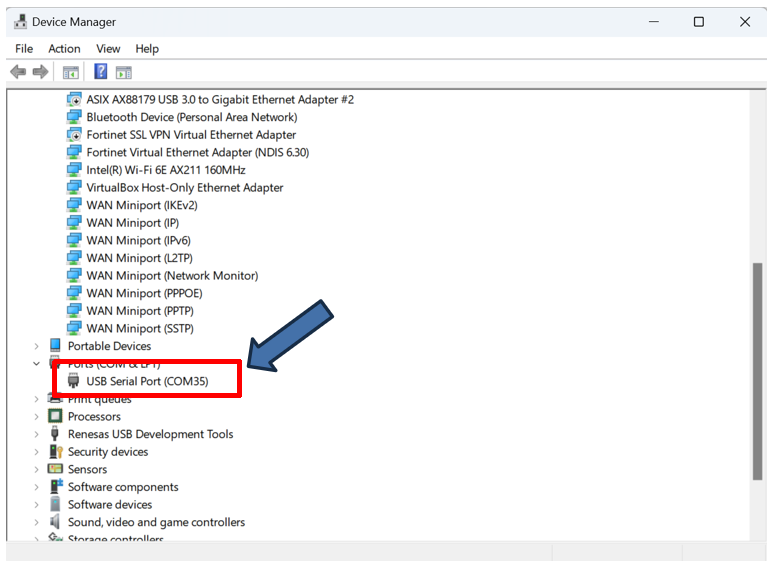Image resolution: width=771 pixels, height=561 pixels.
Task: Click the Back arrow toolbar icon
Action: point(17,72)
